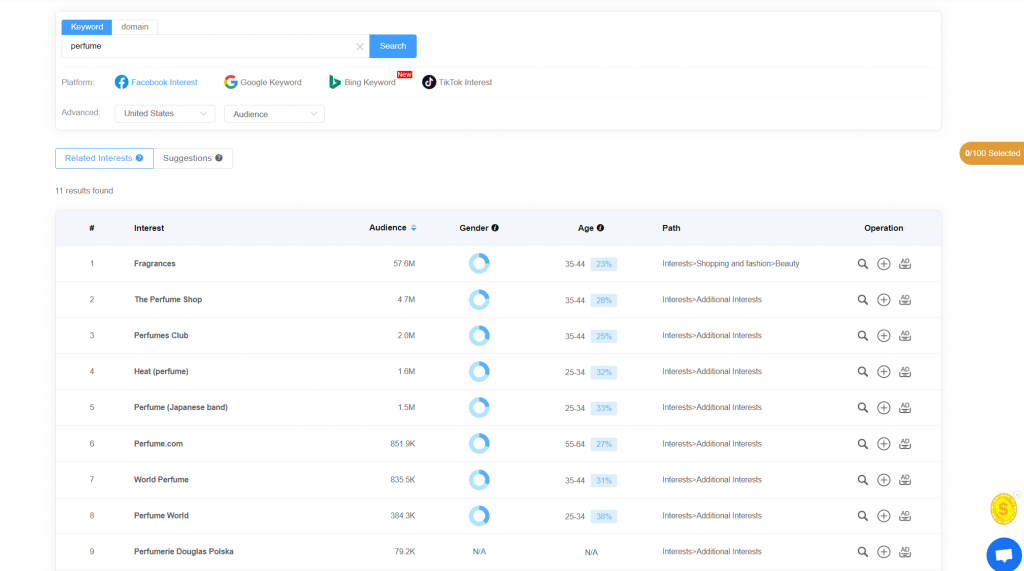Add Perfume World using plus icon
1024x571 pixels.
(884, 516)
